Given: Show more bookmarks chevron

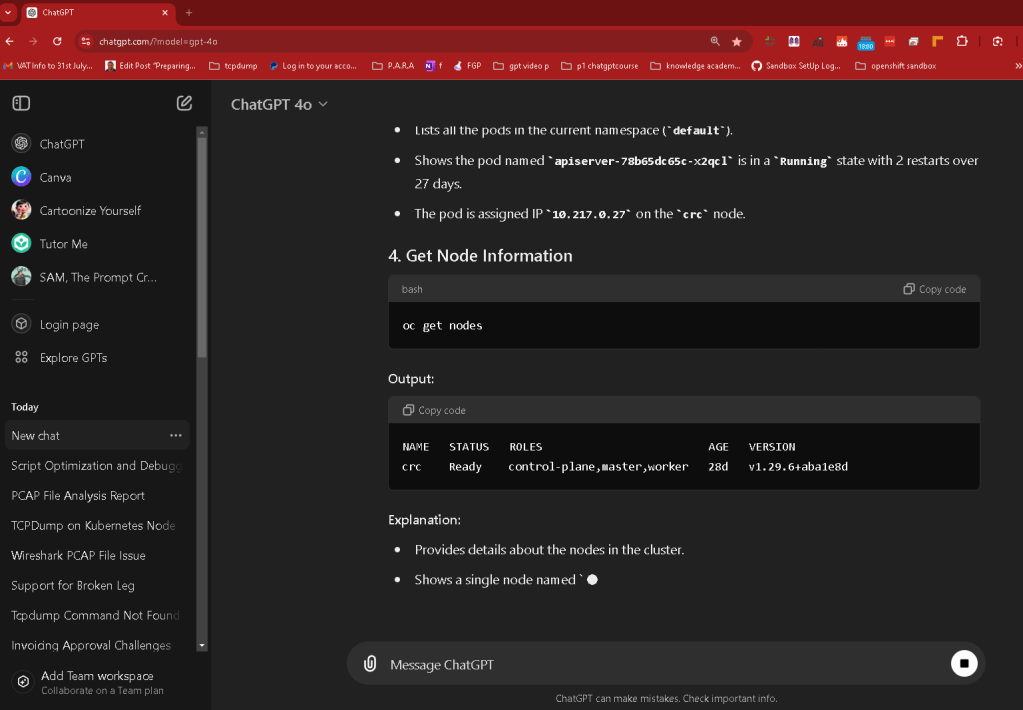Looking at the screenshot, I should (x=1017, y=66).
